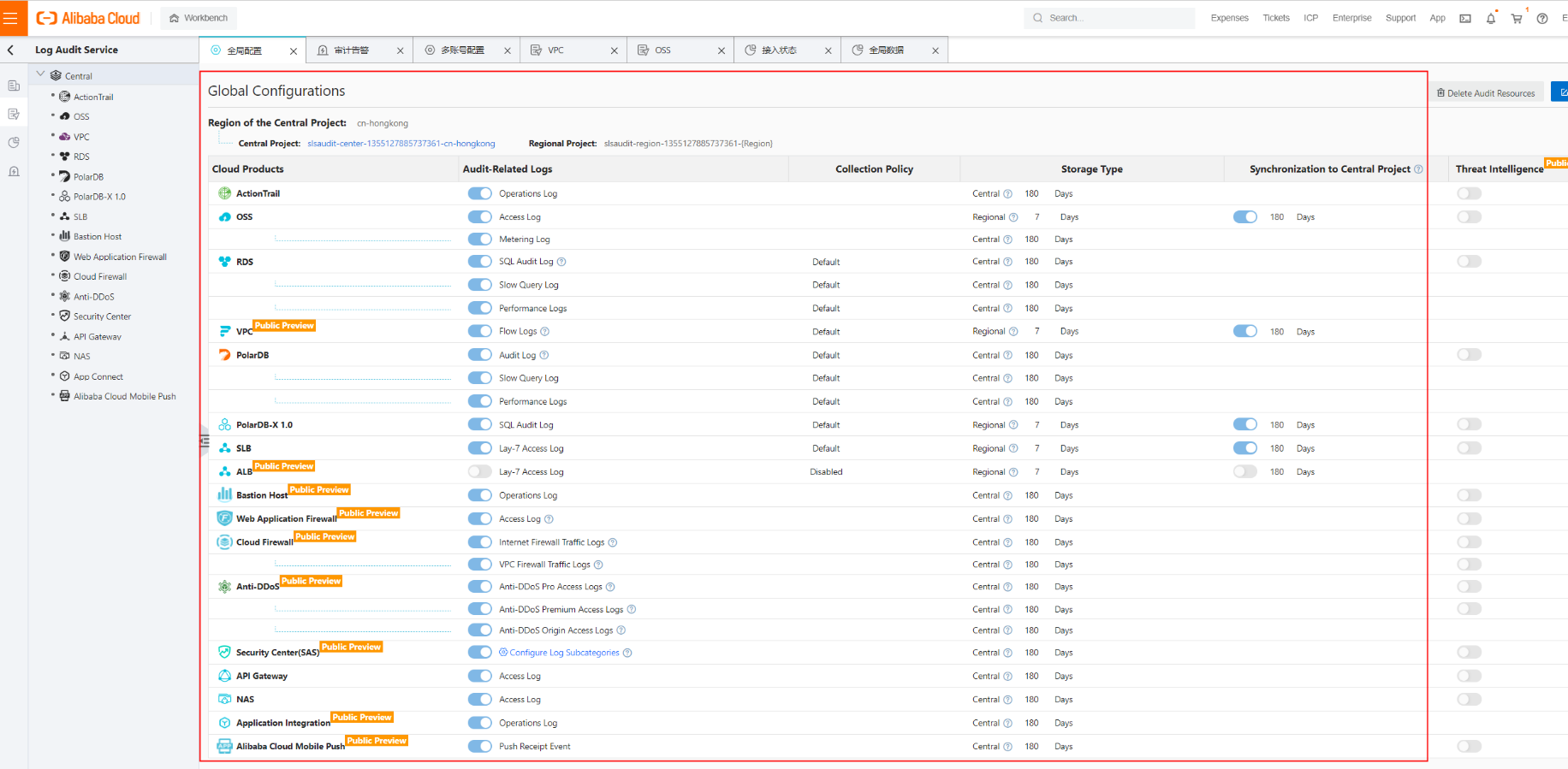Open the Expenses menu
This screenshot has width=1568, height=769.
(1229, 18)
